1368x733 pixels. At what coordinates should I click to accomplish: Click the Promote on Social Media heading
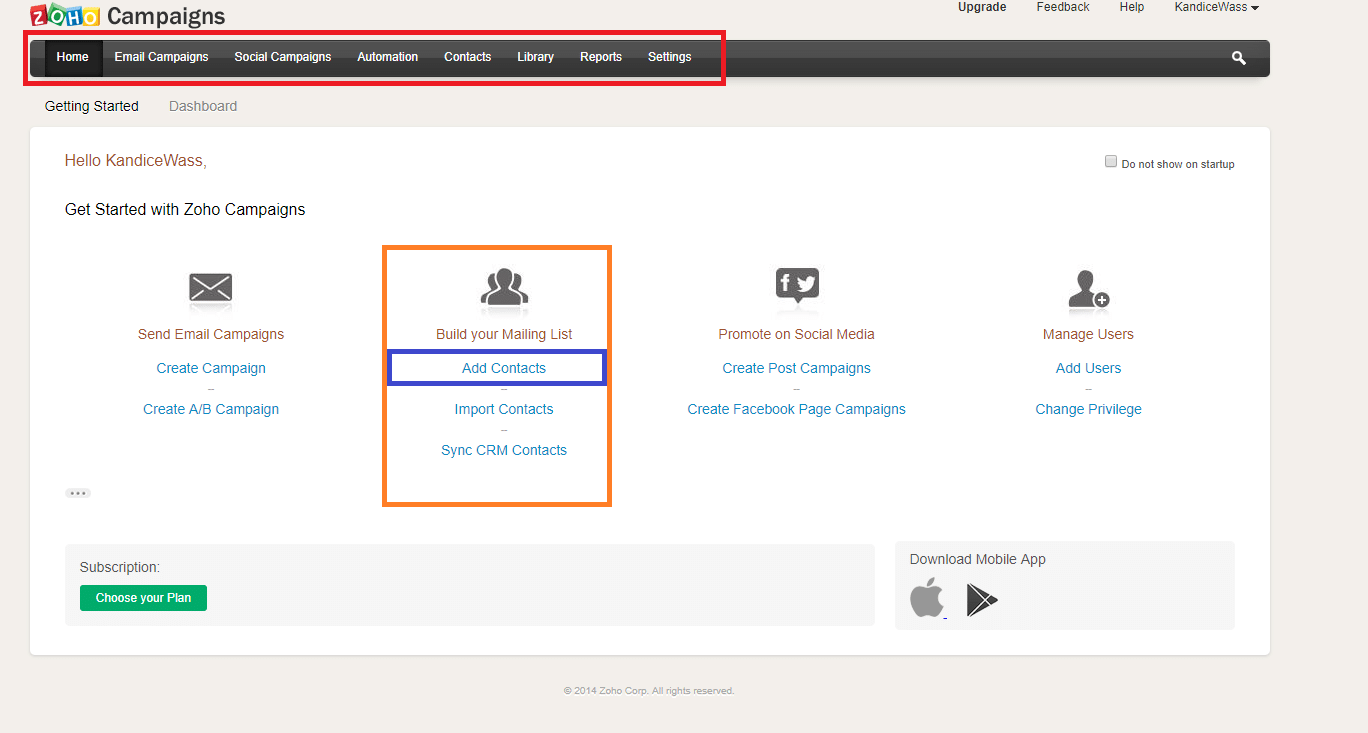click(797, 334)
